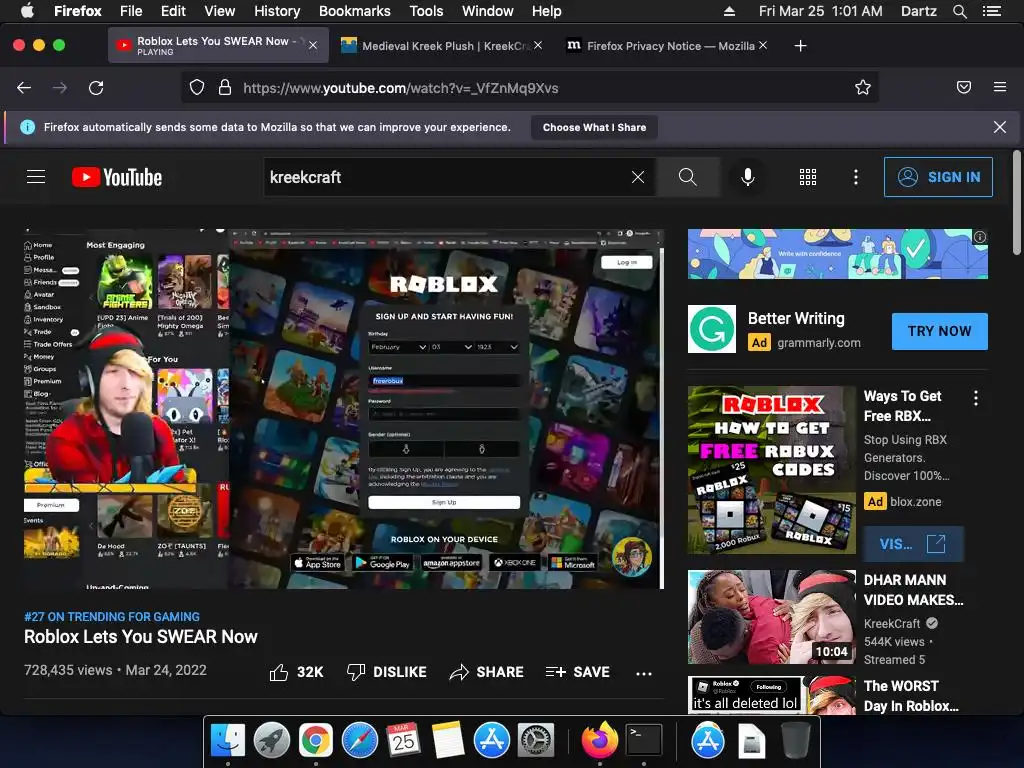Close the Firefox Privacy Notice tab

pos(763,46)
